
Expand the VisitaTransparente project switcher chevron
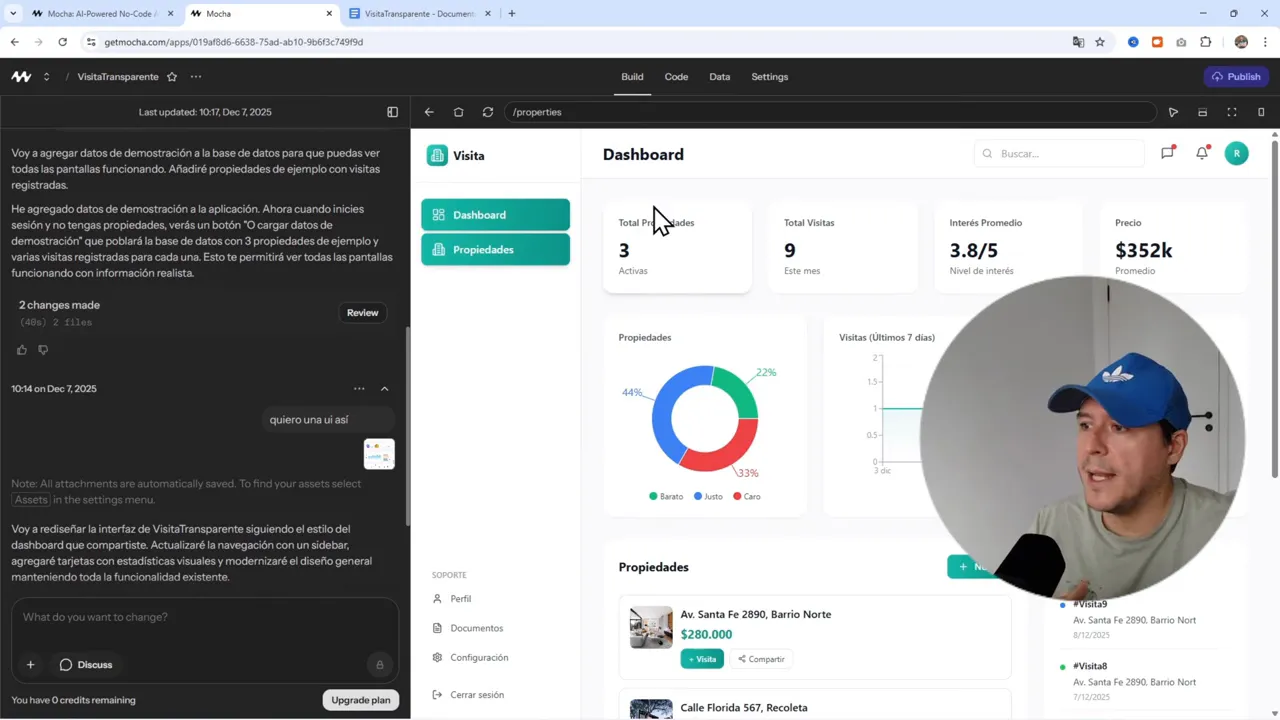[x=47, y=77]
